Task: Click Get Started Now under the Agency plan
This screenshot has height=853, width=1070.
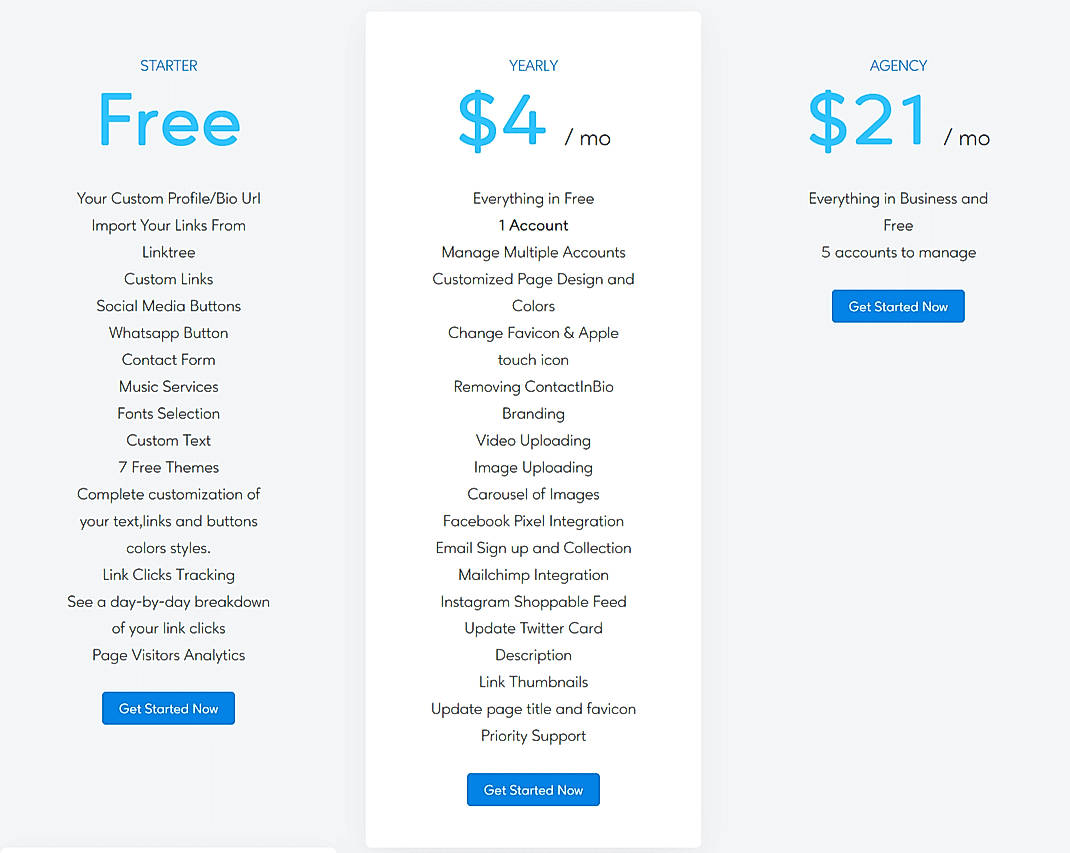Action: click(898, 306)
